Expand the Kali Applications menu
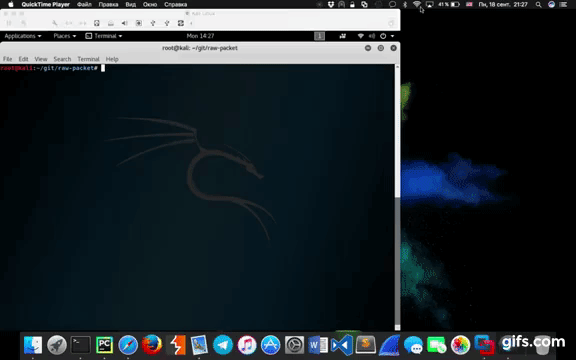Viewport: 576px width, 360px height. tap(23, 36)
